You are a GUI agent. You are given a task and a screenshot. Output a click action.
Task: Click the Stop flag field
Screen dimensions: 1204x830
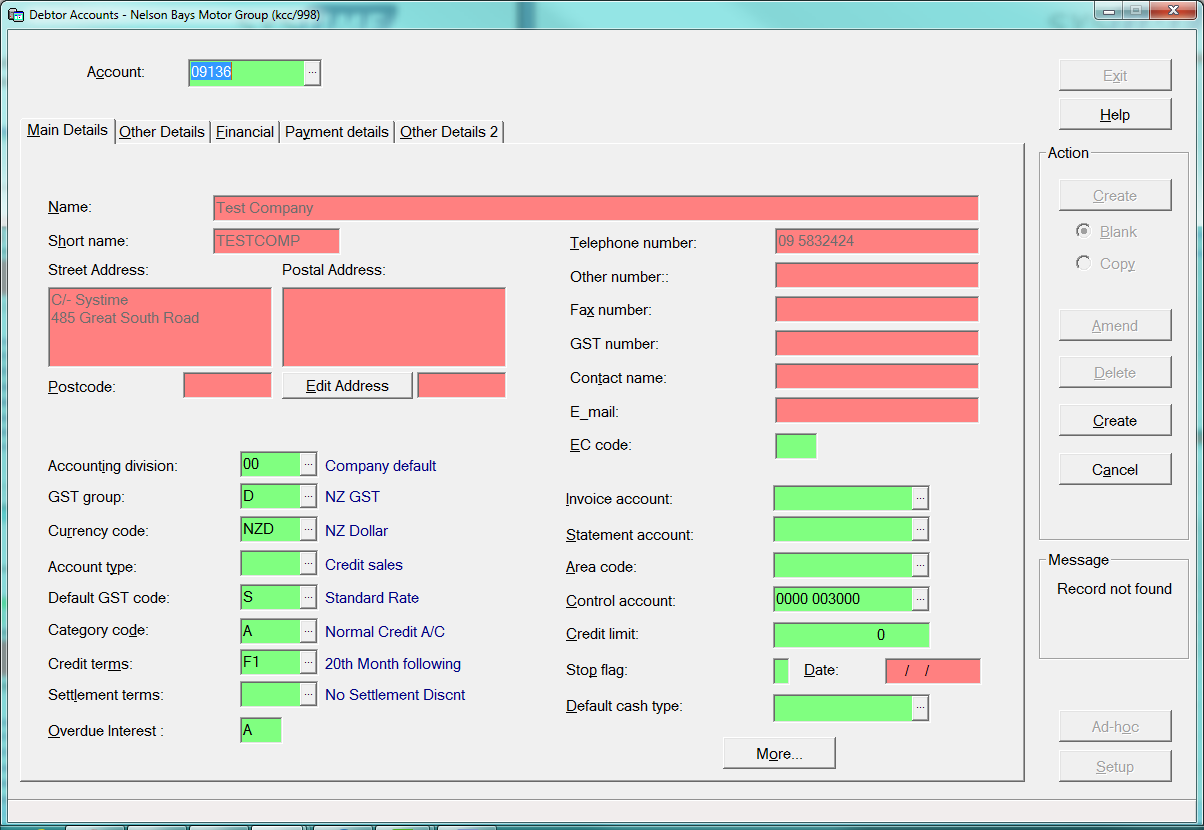point(781,670)
